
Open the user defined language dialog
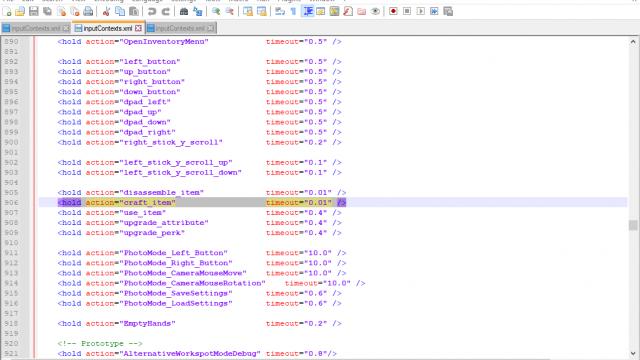(321, 11)
